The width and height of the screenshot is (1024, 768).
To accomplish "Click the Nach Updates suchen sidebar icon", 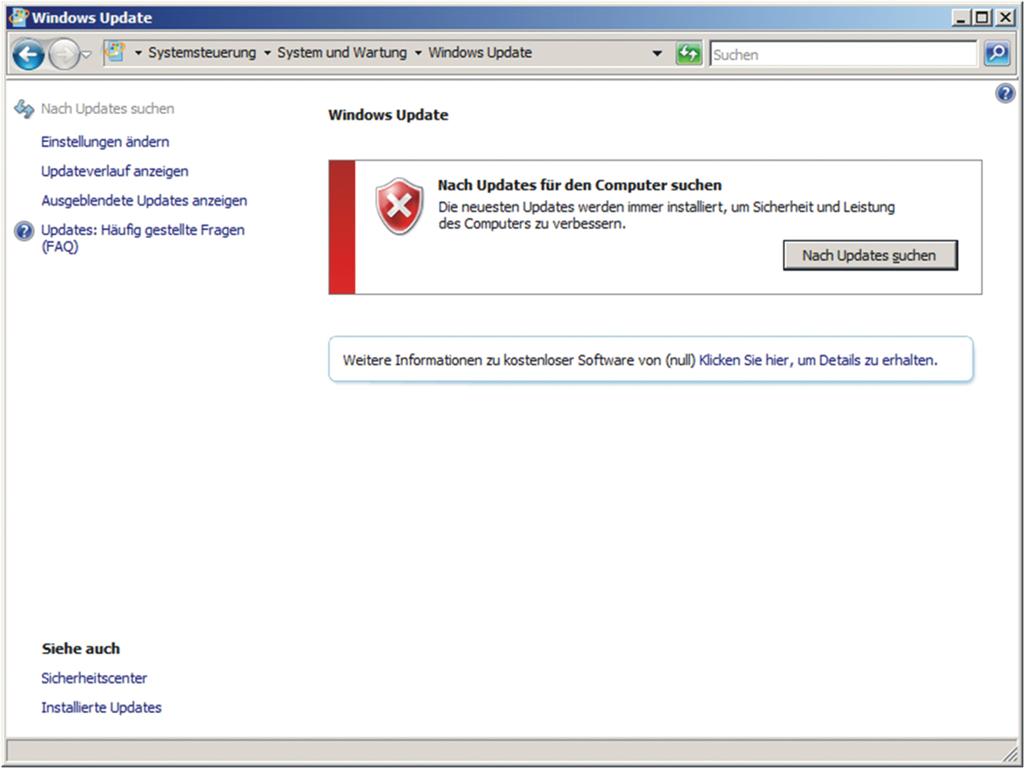I will point(24,108).
